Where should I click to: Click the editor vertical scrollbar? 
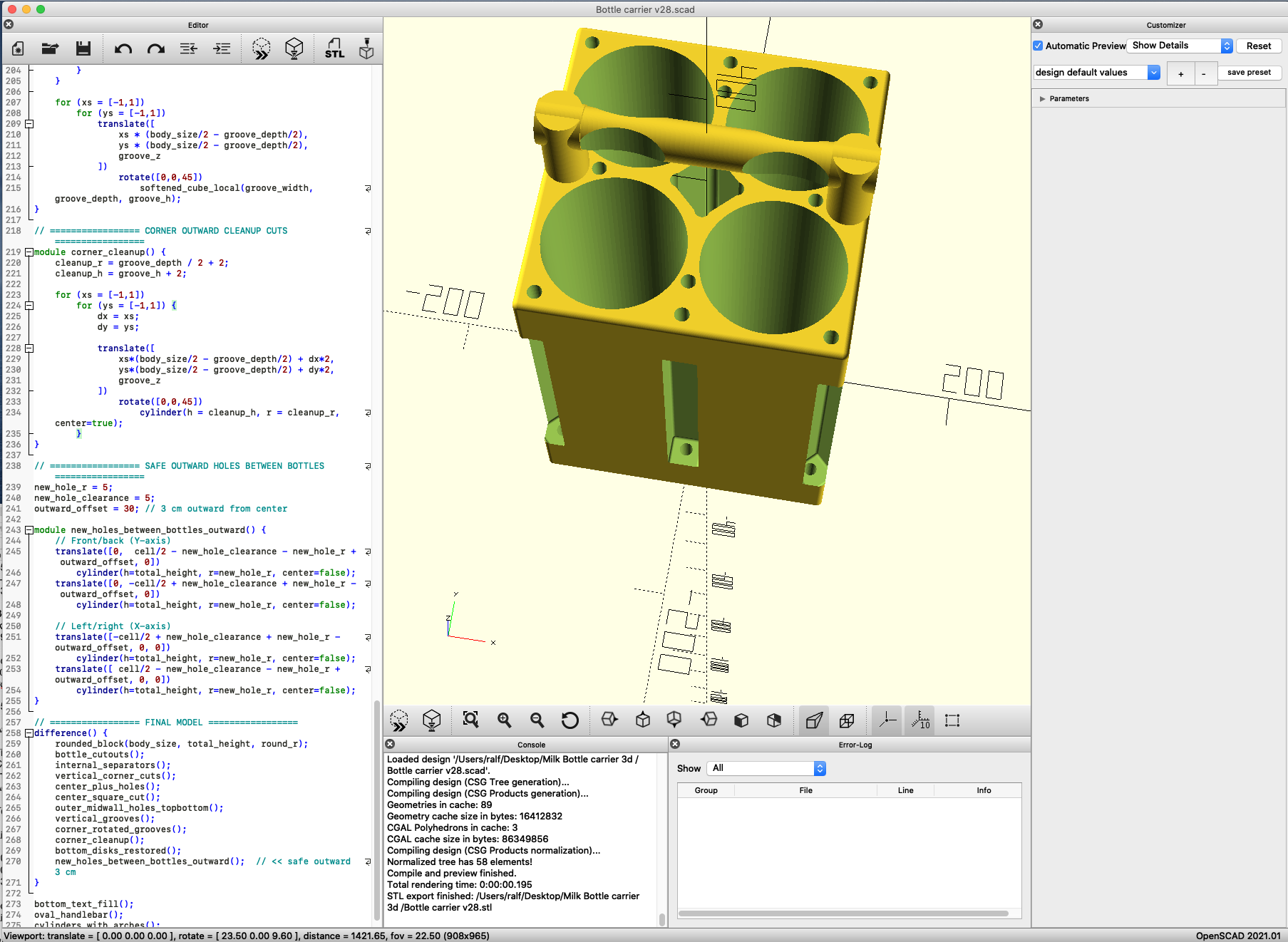377,809
